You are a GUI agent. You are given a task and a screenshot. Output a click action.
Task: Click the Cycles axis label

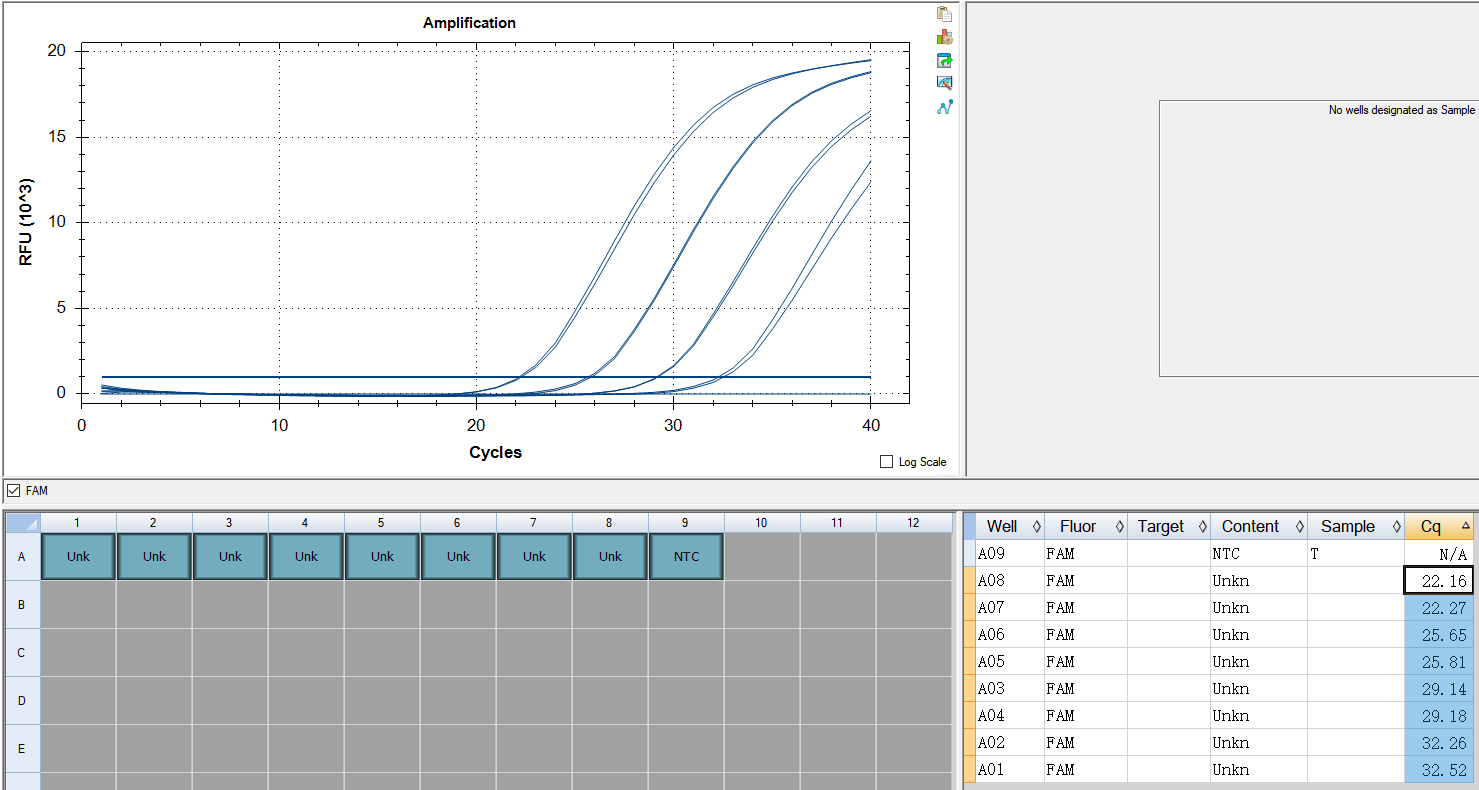495,452
